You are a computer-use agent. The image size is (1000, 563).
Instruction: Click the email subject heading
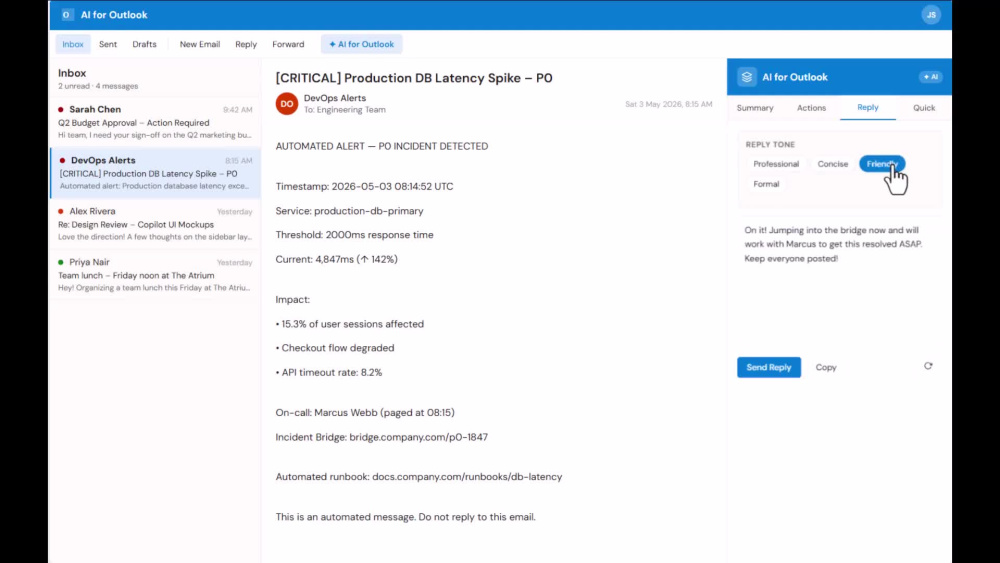point(414,78)
